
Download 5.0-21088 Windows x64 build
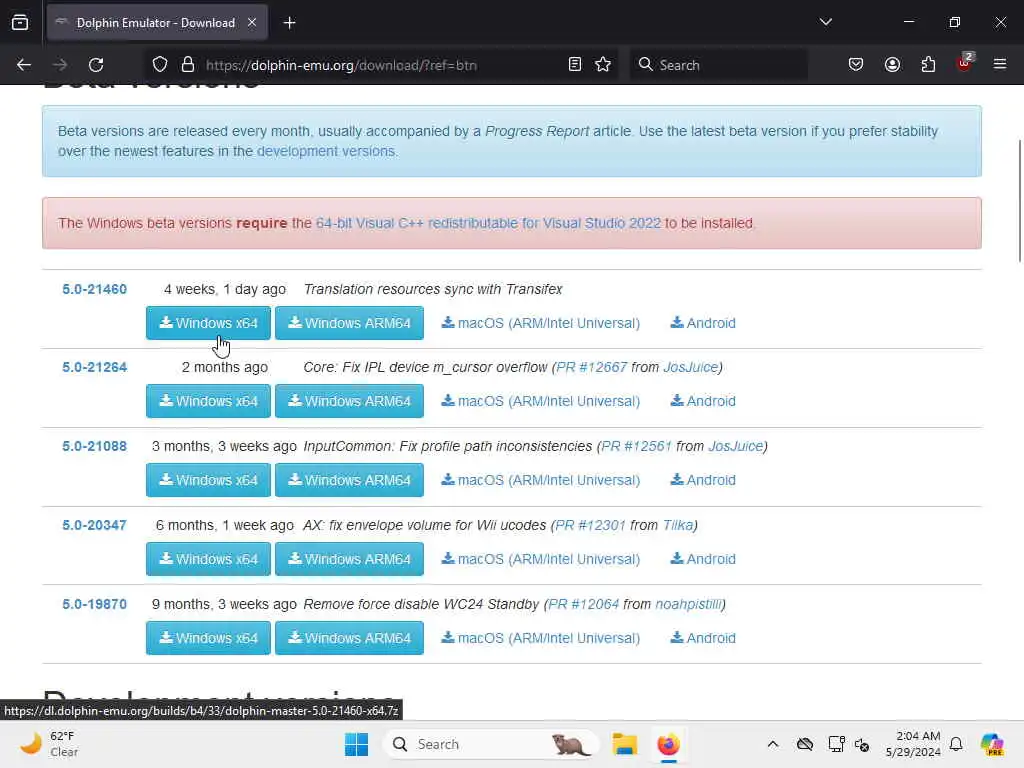pos(208,480)
